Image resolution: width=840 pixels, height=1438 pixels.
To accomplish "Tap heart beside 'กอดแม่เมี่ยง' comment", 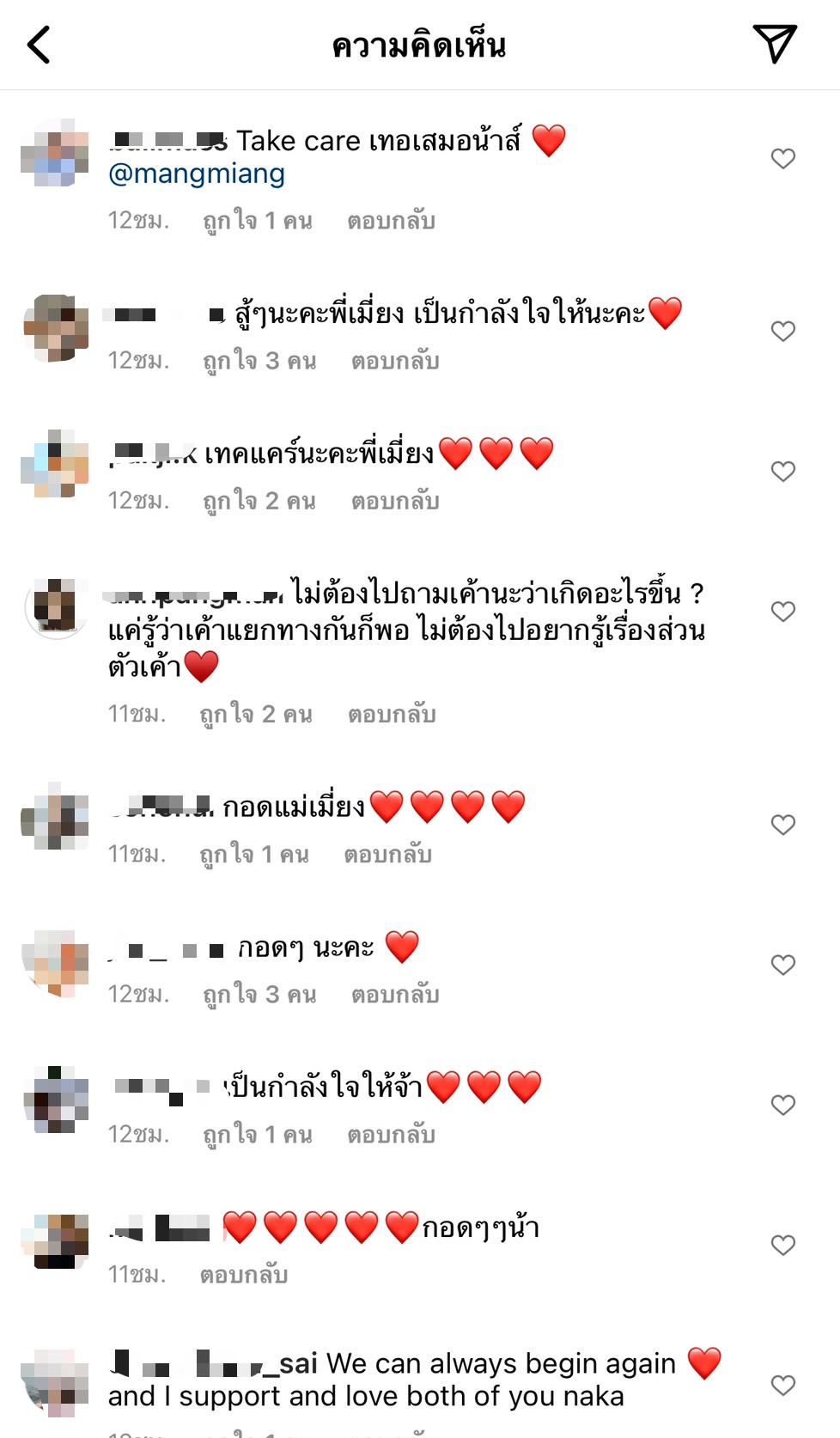I will (782, 825).
